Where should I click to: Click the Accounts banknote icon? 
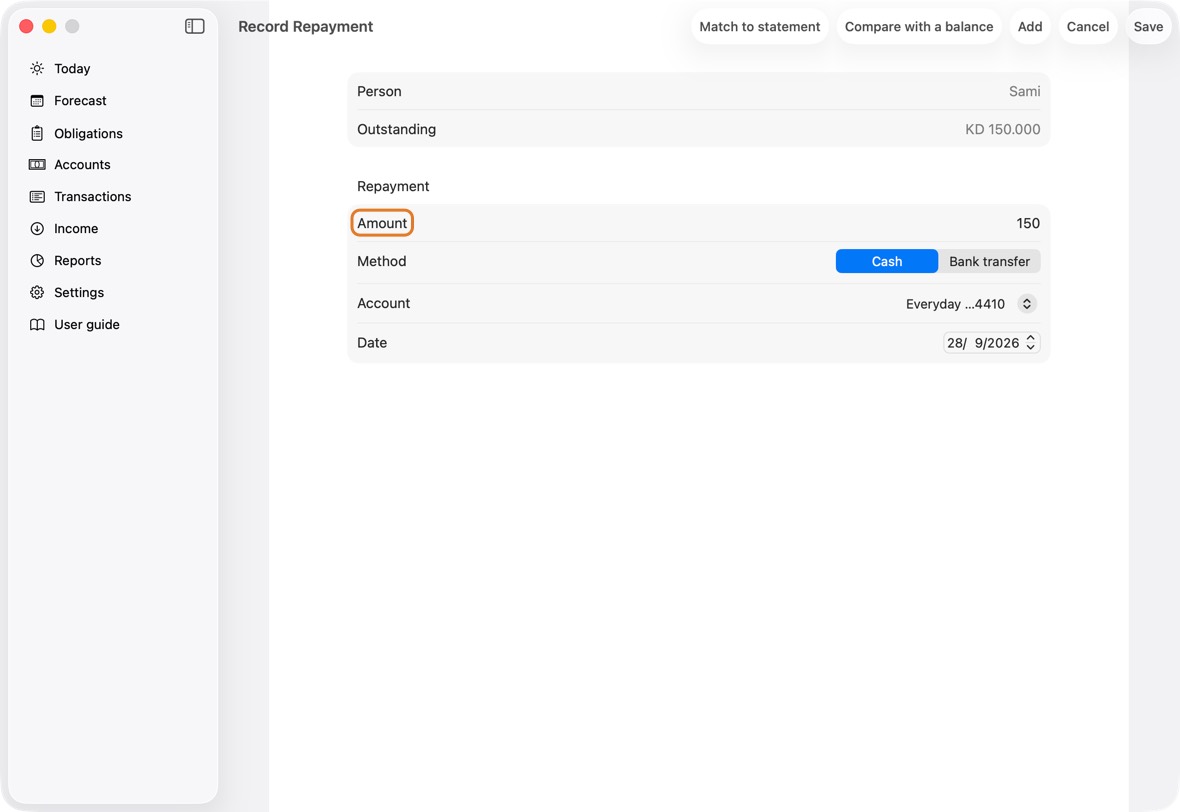(37, 165)
